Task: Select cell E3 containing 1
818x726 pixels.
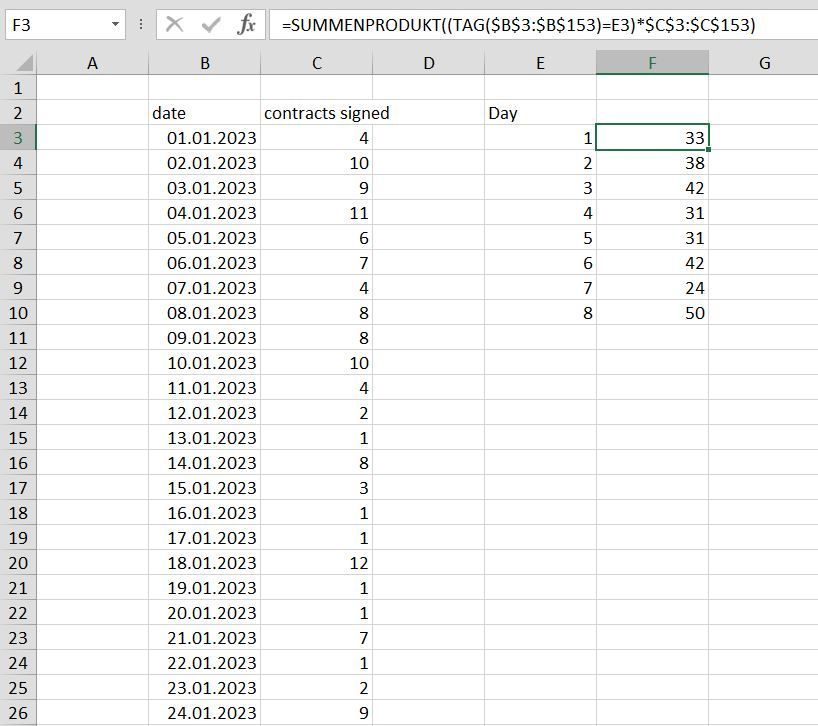Action: pos(540,138)
